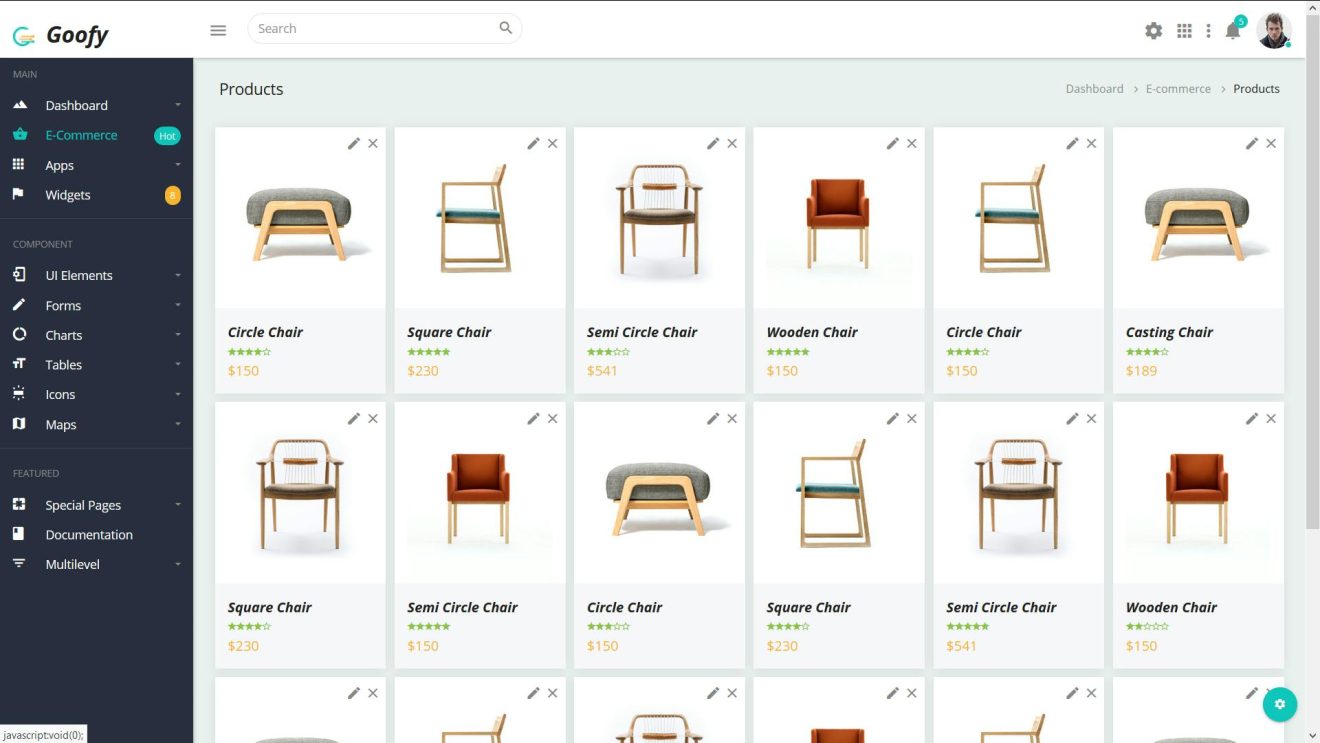The image size is (1320, 743).
Task: Go to Dashboard breadcrumb link
Action: click(1094, 89)
